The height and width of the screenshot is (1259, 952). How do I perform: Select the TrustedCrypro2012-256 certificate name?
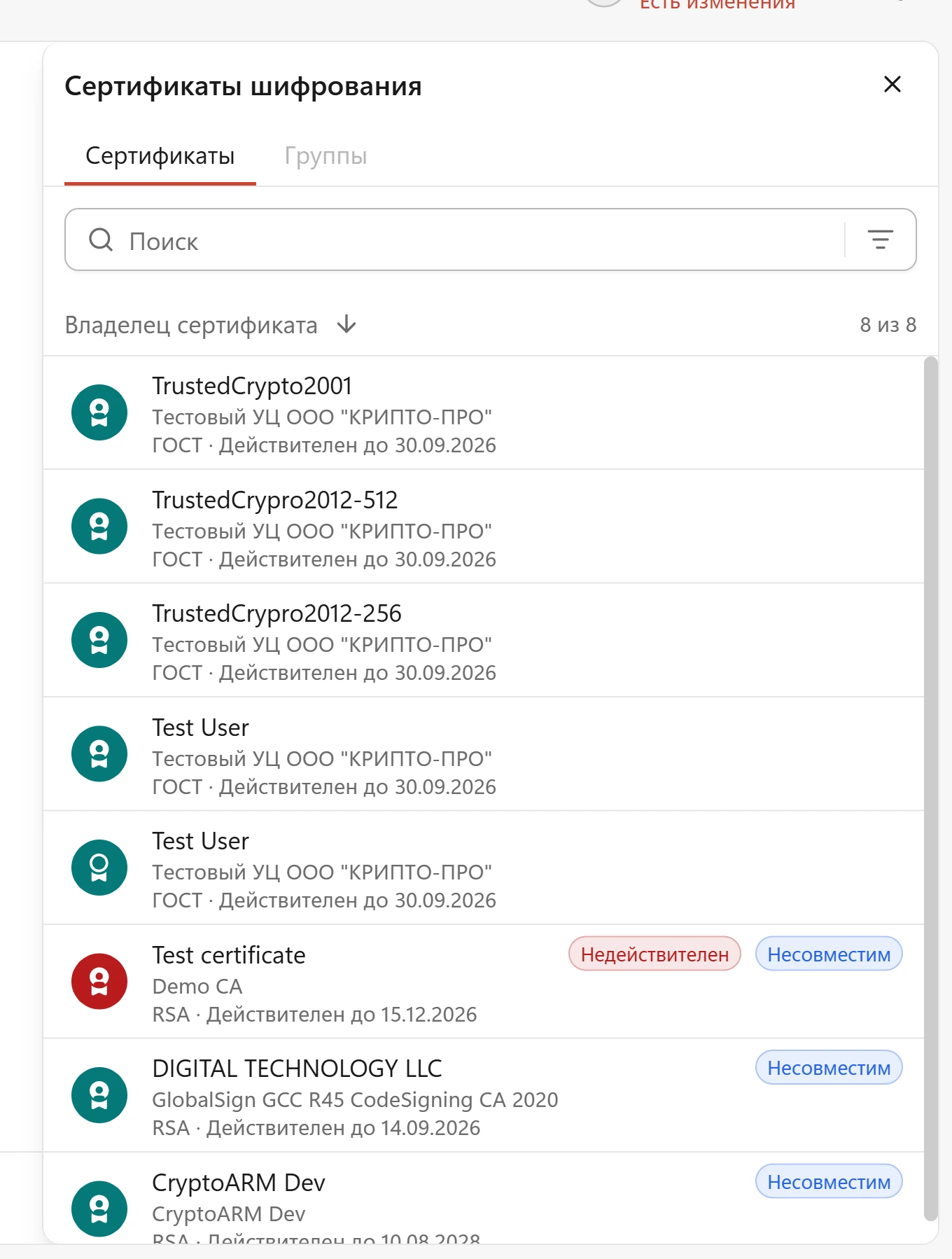click(277, 613)
